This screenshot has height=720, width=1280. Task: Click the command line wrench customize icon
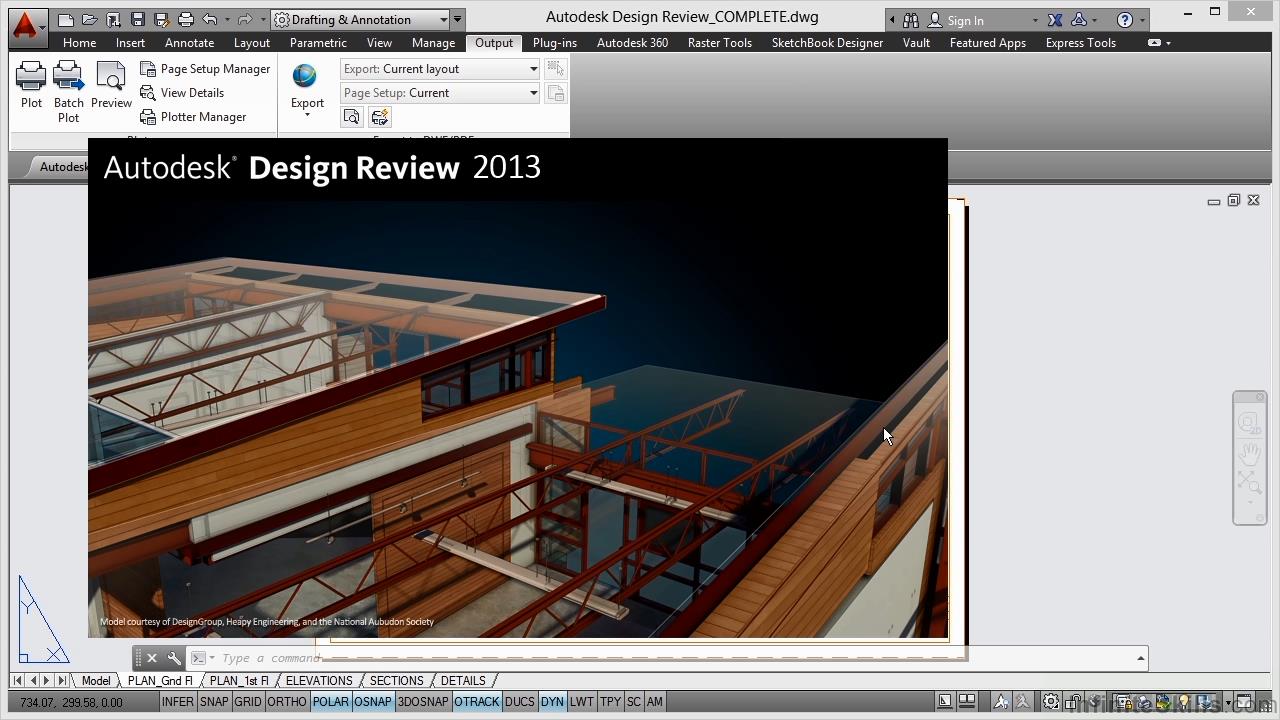(x=174, y=658)
